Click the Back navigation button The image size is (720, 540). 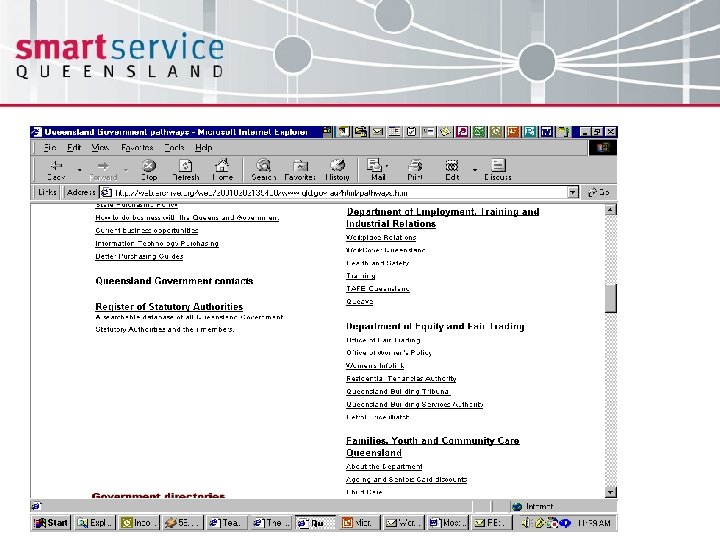pos(56,170)
